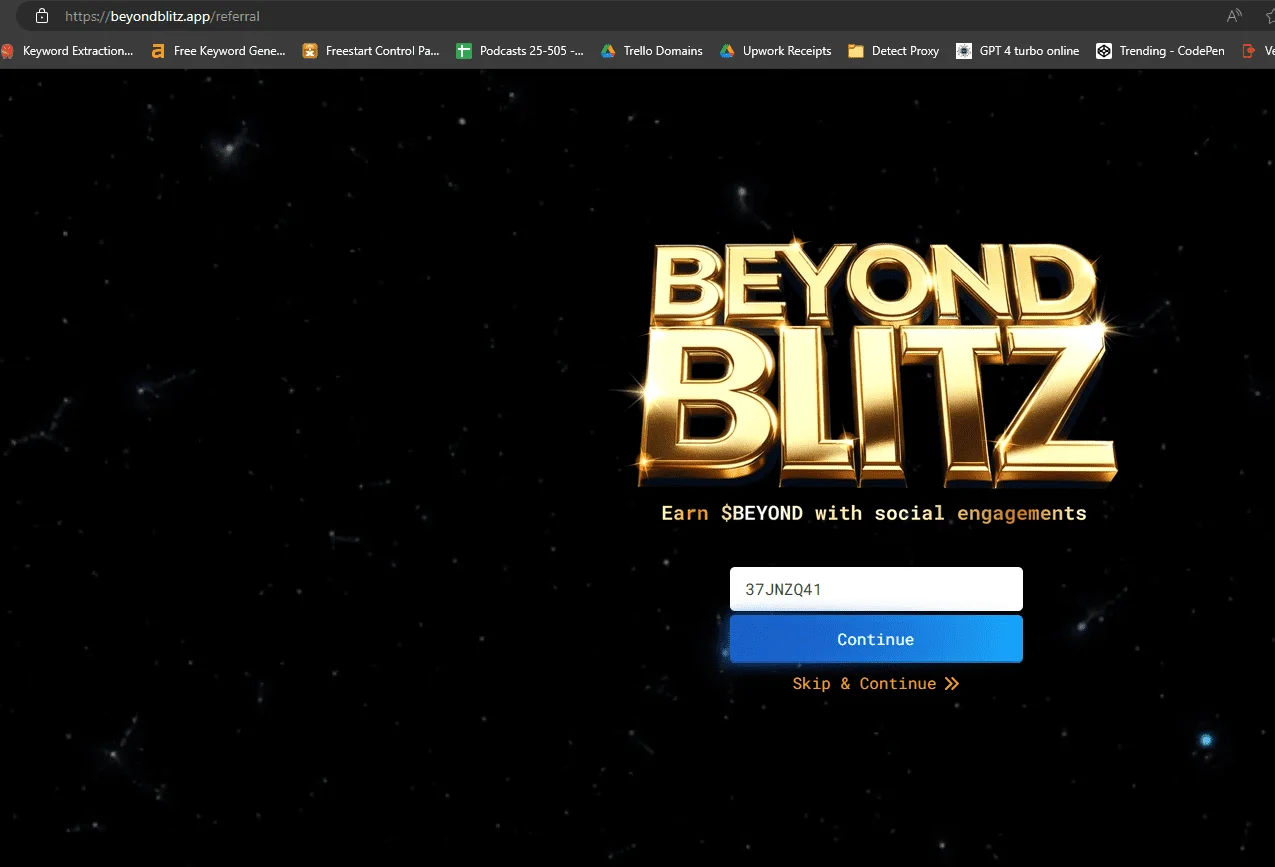Open Podcasts 25-505 bookmark

point(520,51)
